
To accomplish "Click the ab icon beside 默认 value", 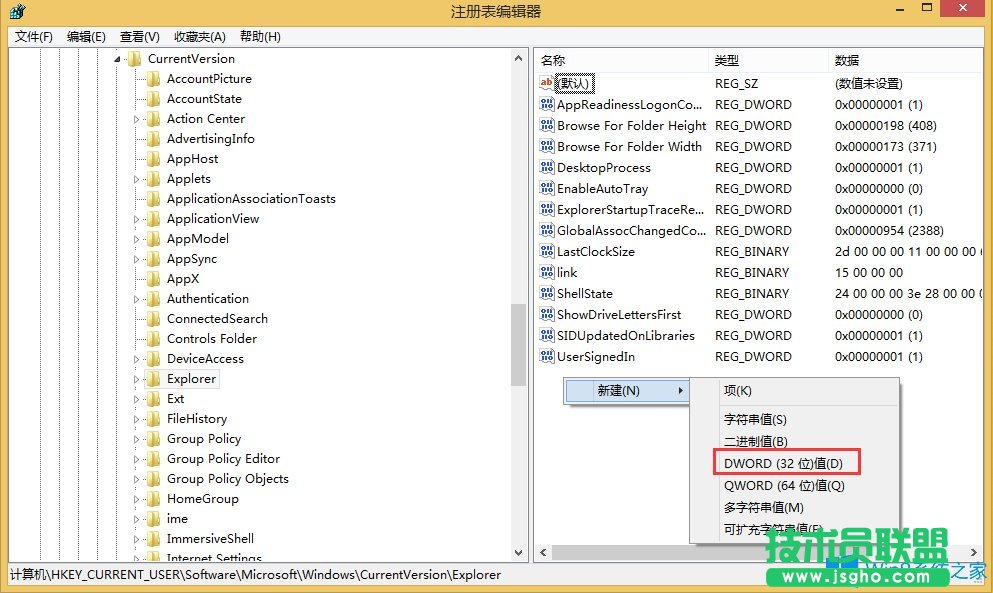I will (x=546, y=83).
